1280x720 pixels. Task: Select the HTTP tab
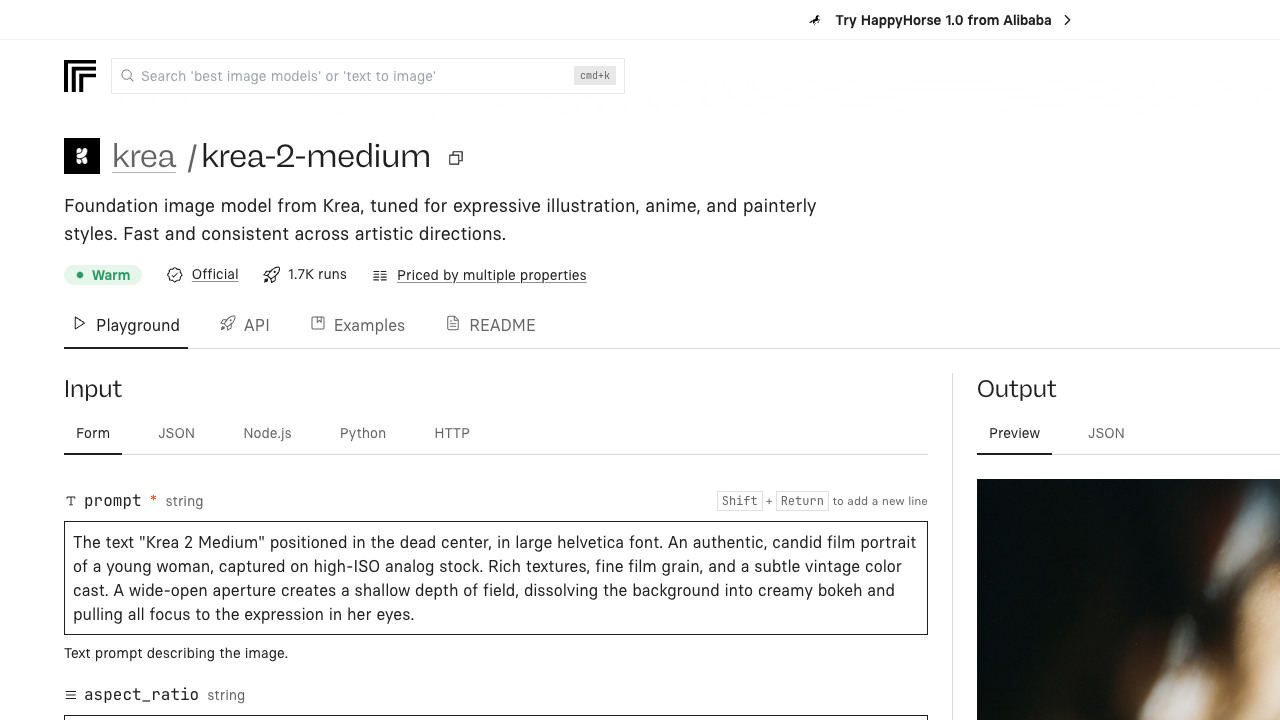(x=452, y=433)
